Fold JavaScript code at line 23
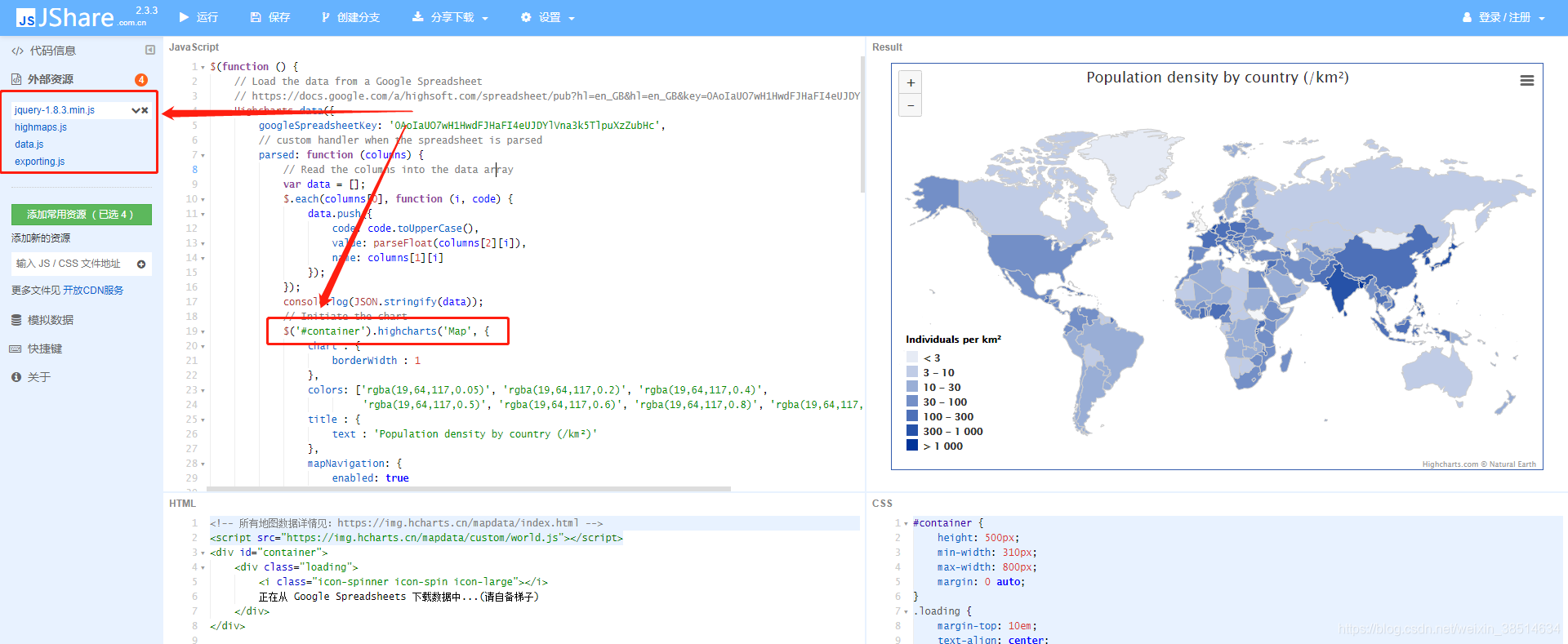 (x=203, y=390)
